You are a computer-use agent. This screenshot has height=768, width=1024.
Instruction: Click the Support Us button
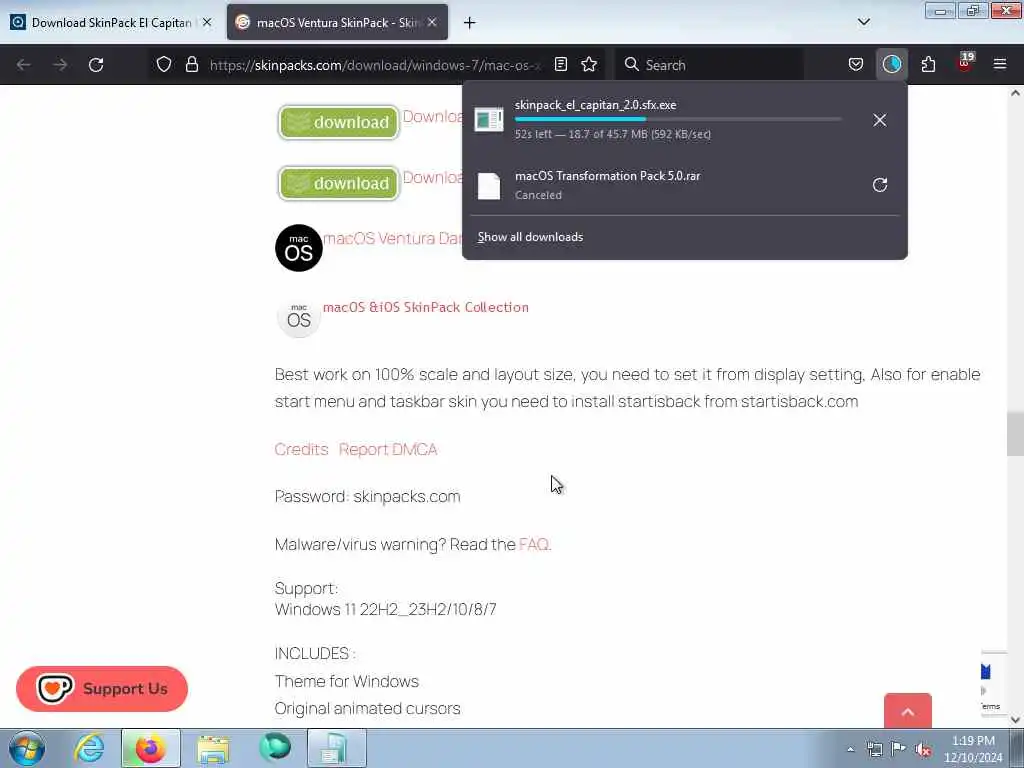pyautogui.click(x=102, y=688)
